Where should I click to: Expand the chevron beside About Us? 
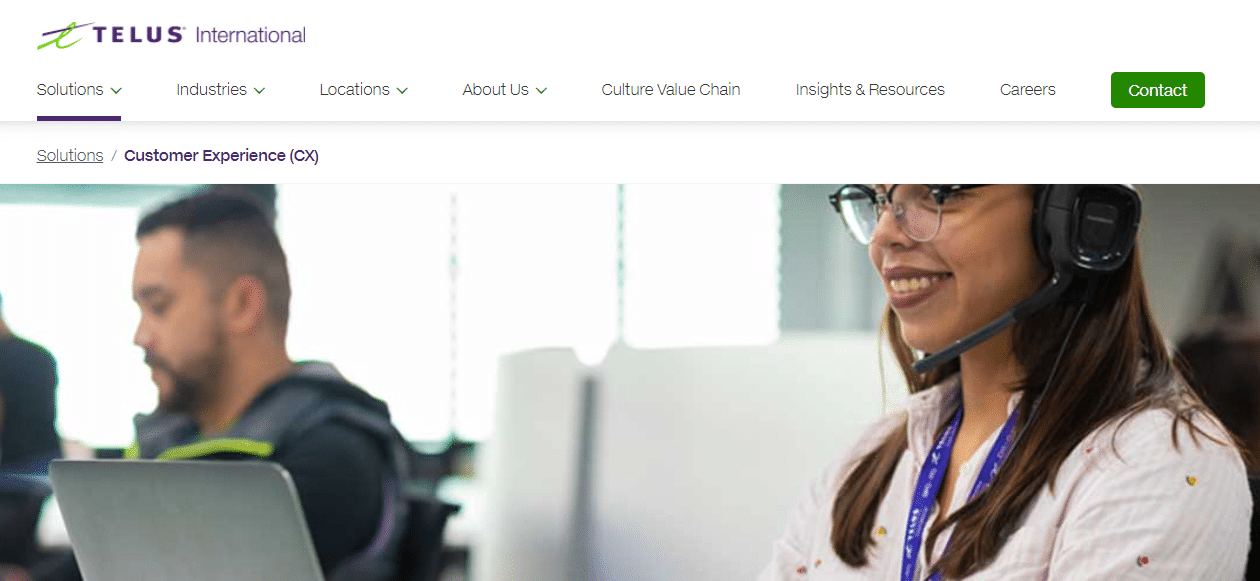pos(541,90)
